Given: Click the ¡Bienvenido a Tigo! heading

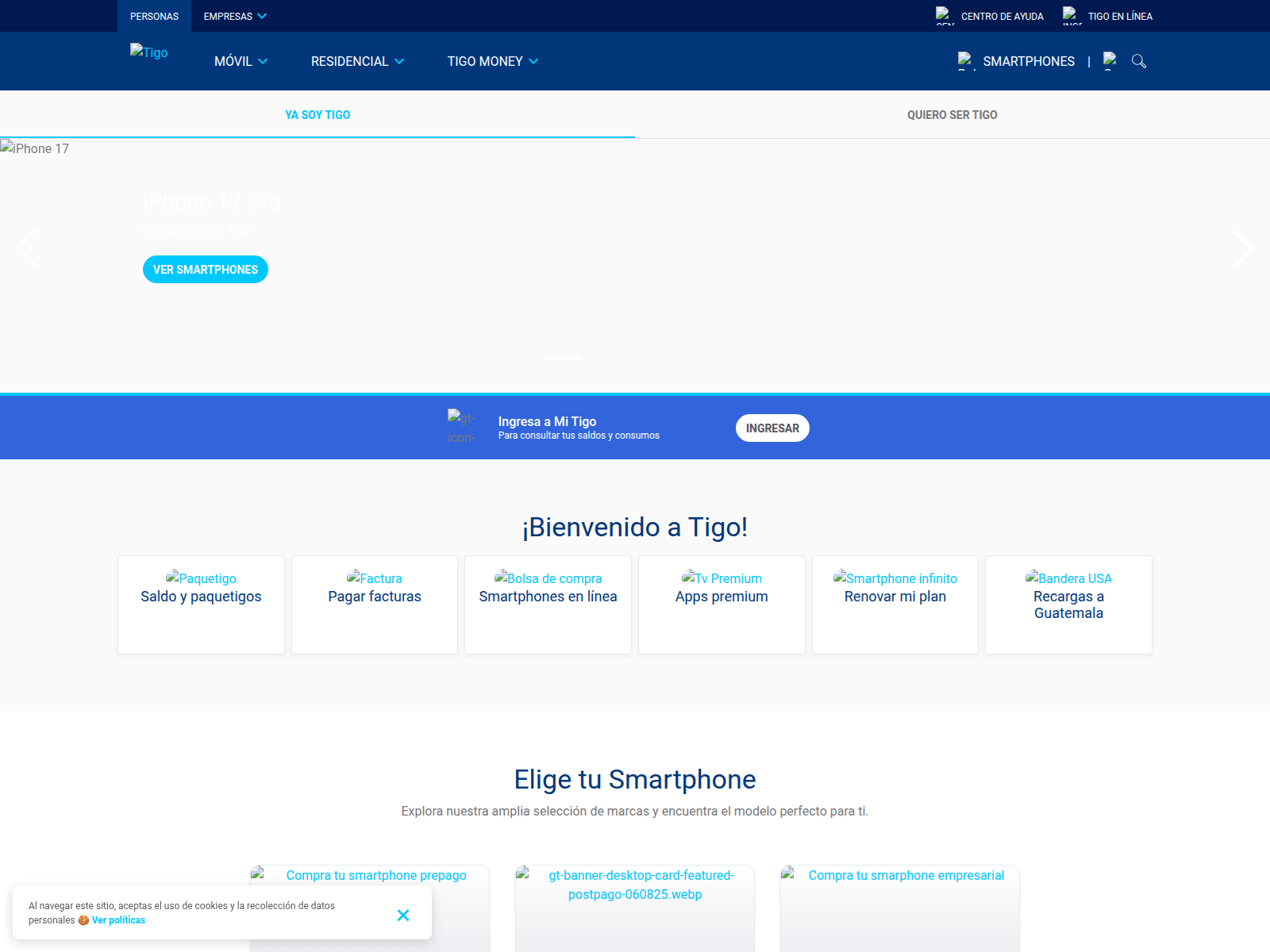Looking at the screenshot, I should pyautogui.click(x=635, y=527).
